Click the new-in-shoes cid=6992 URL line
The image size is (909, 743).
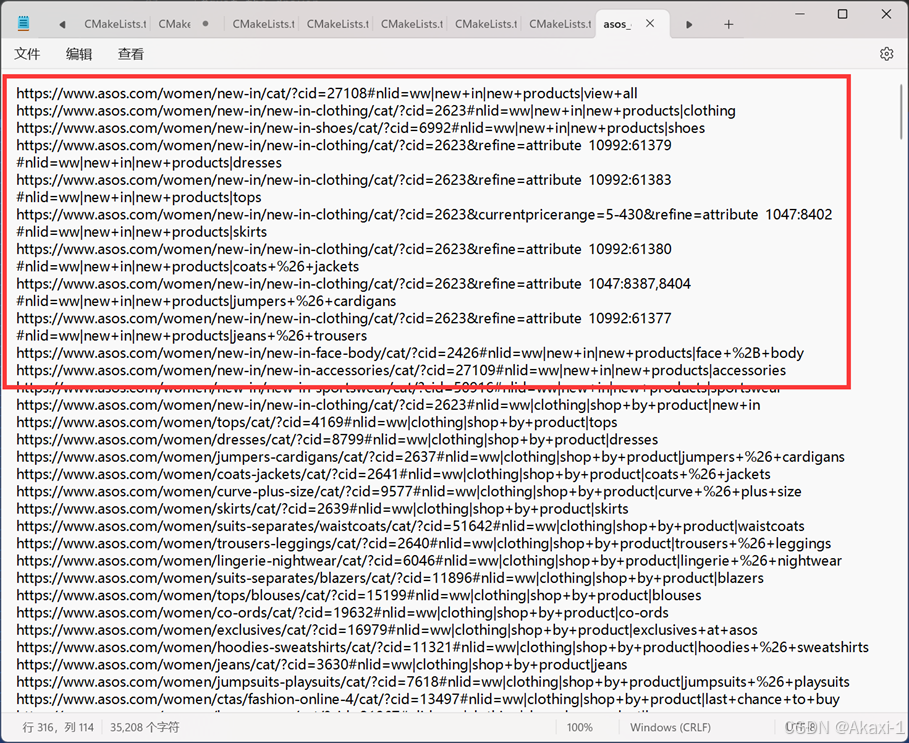pos(361,128)
